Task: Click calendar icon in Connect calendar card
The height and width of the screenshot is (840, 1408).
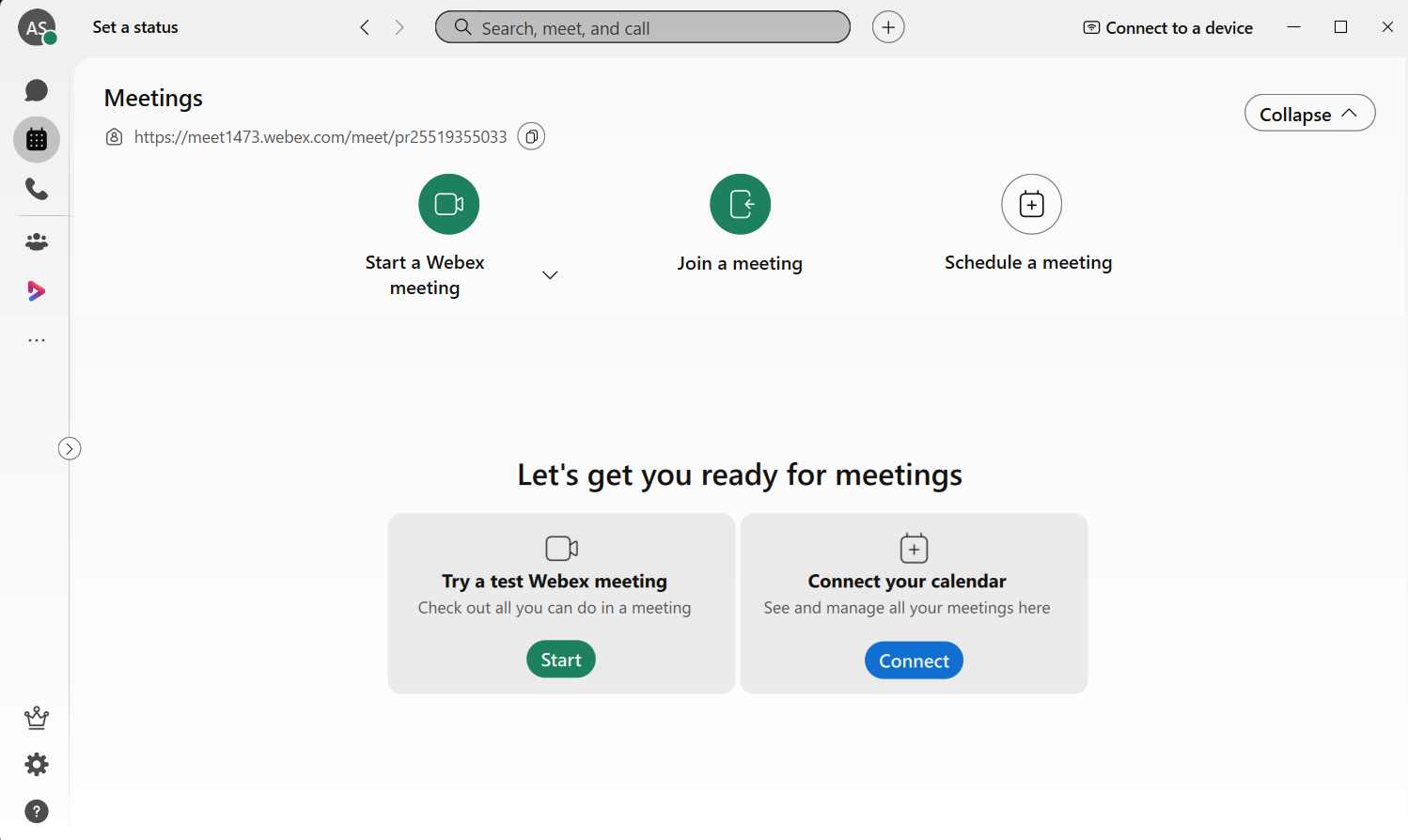Action: pos(914,548)
